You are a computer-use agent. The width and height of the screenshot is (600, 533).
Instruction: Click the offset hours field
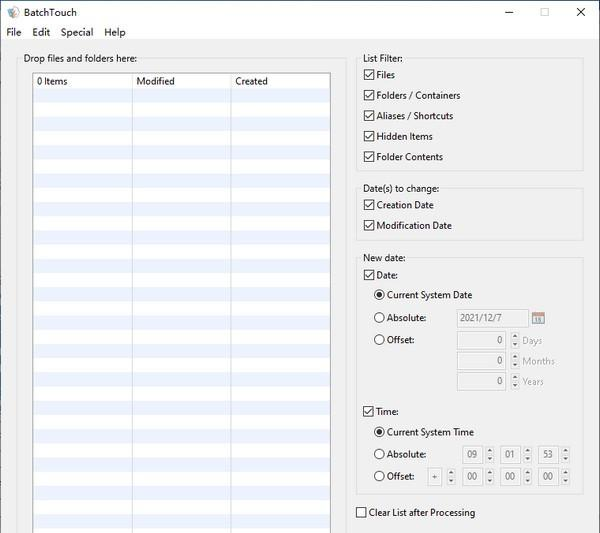(x=472, y=476)
